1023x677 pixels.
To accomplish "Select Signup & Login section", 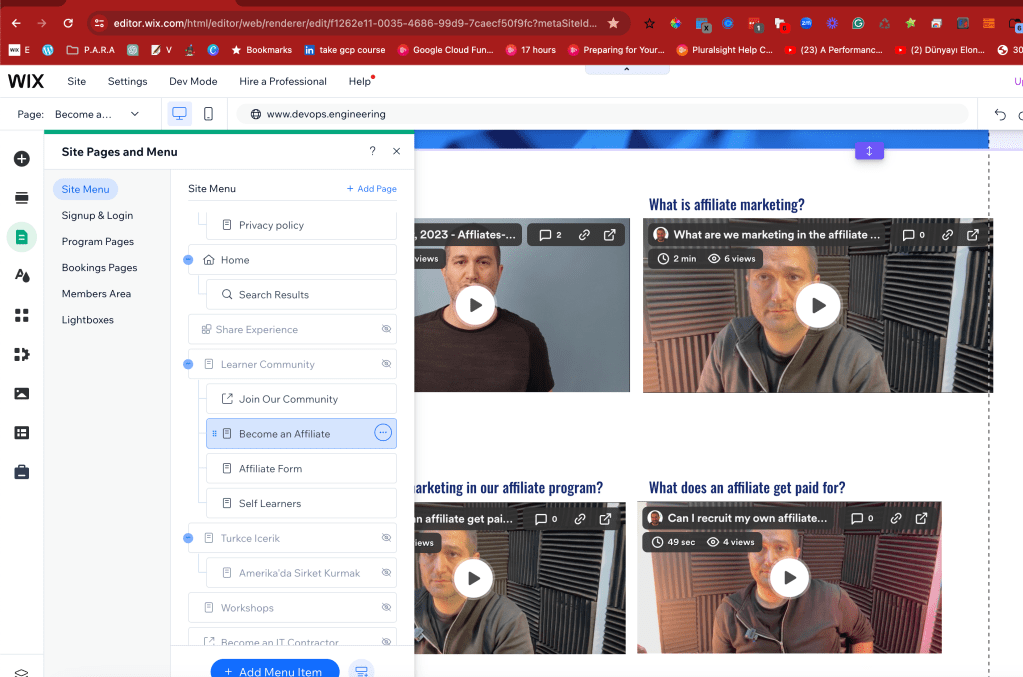I will point(97,215).
